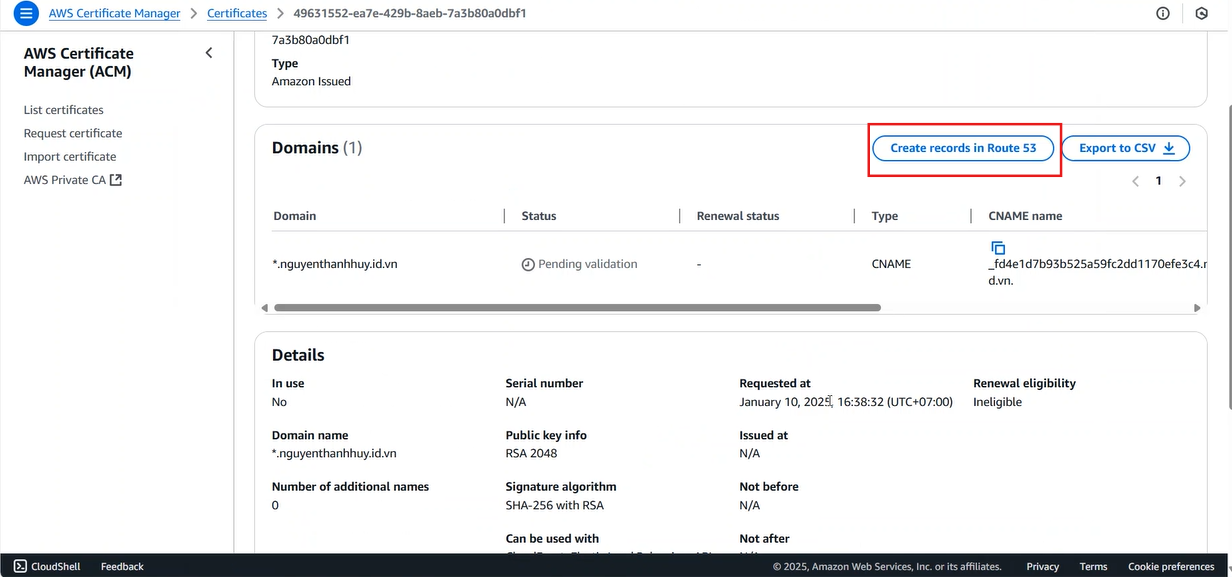The width and height of the screenshot is (1232, 577).
Task: Select page 1 in domains pagination
Action: click(1159, 181)
